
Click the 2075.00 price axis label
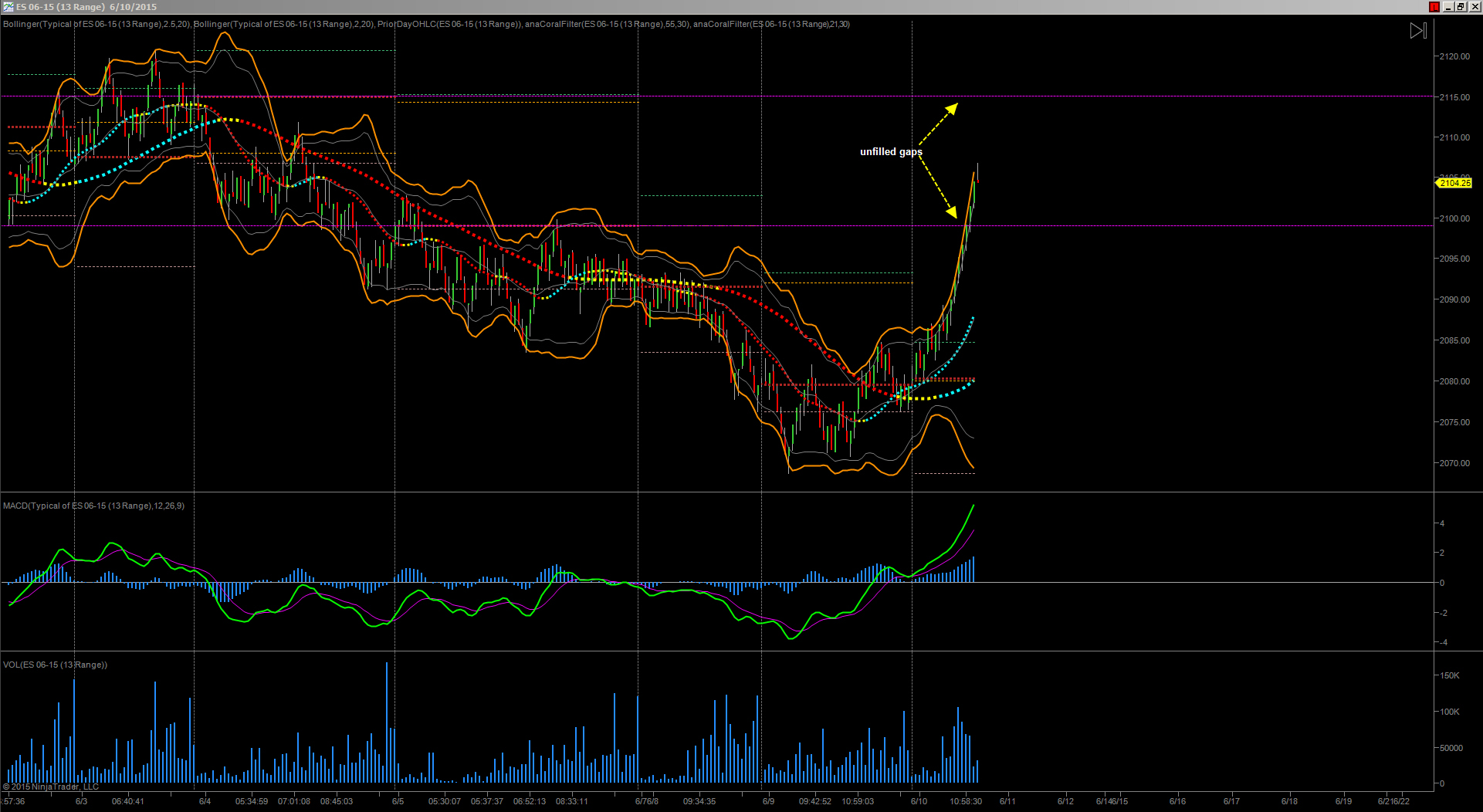click(1454, 422)
